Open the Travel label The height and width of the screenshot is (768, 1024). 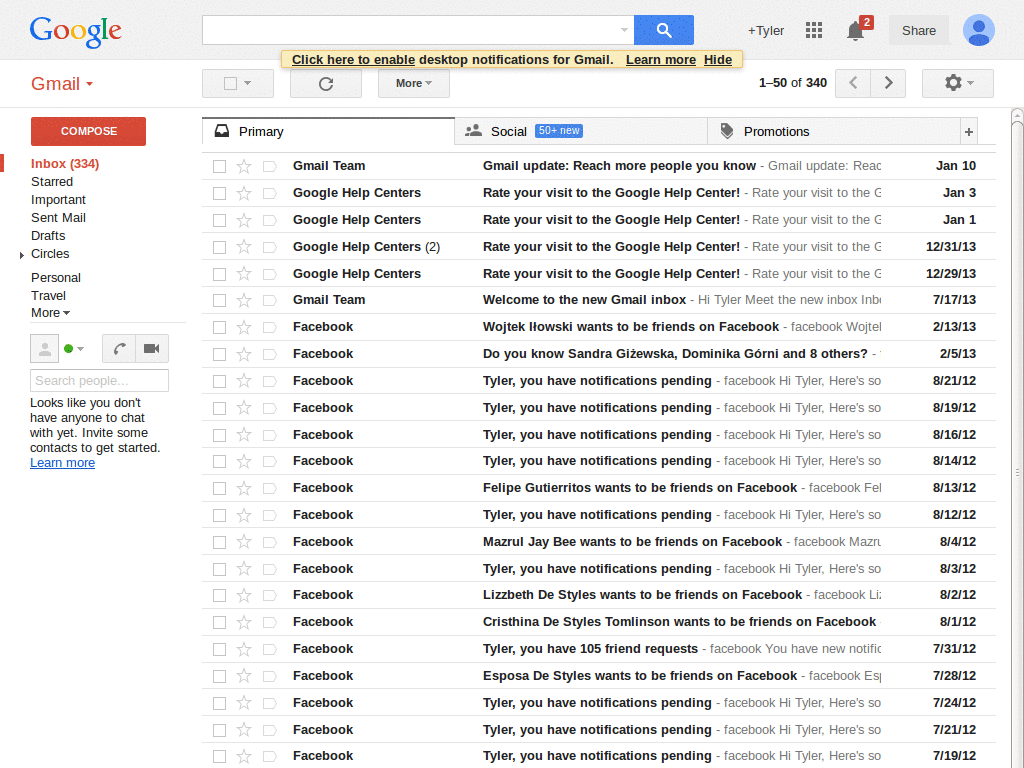[48, 296]
